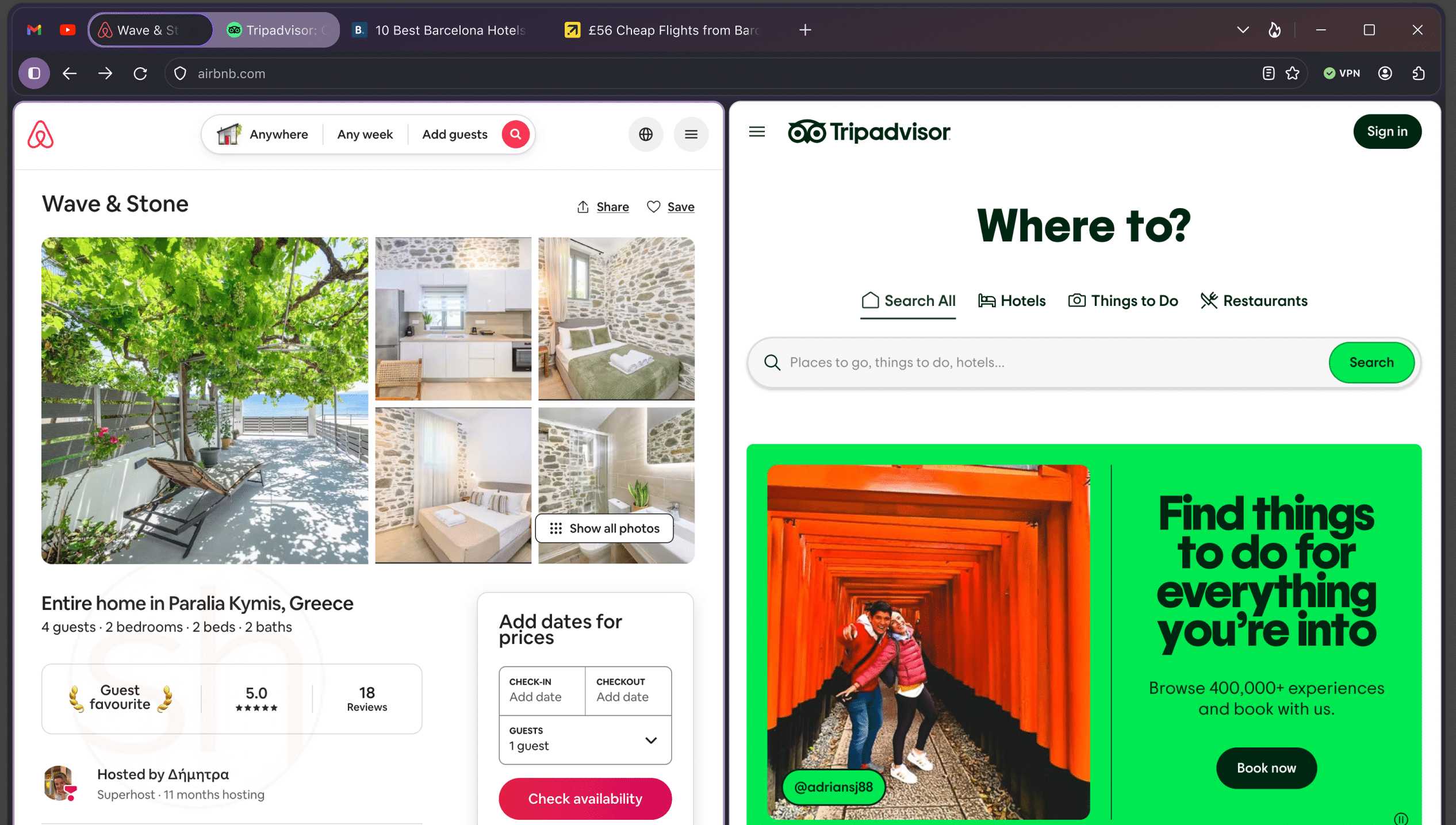Click the red search magnifier icon
1456x825 pixels.
[515, 134]
